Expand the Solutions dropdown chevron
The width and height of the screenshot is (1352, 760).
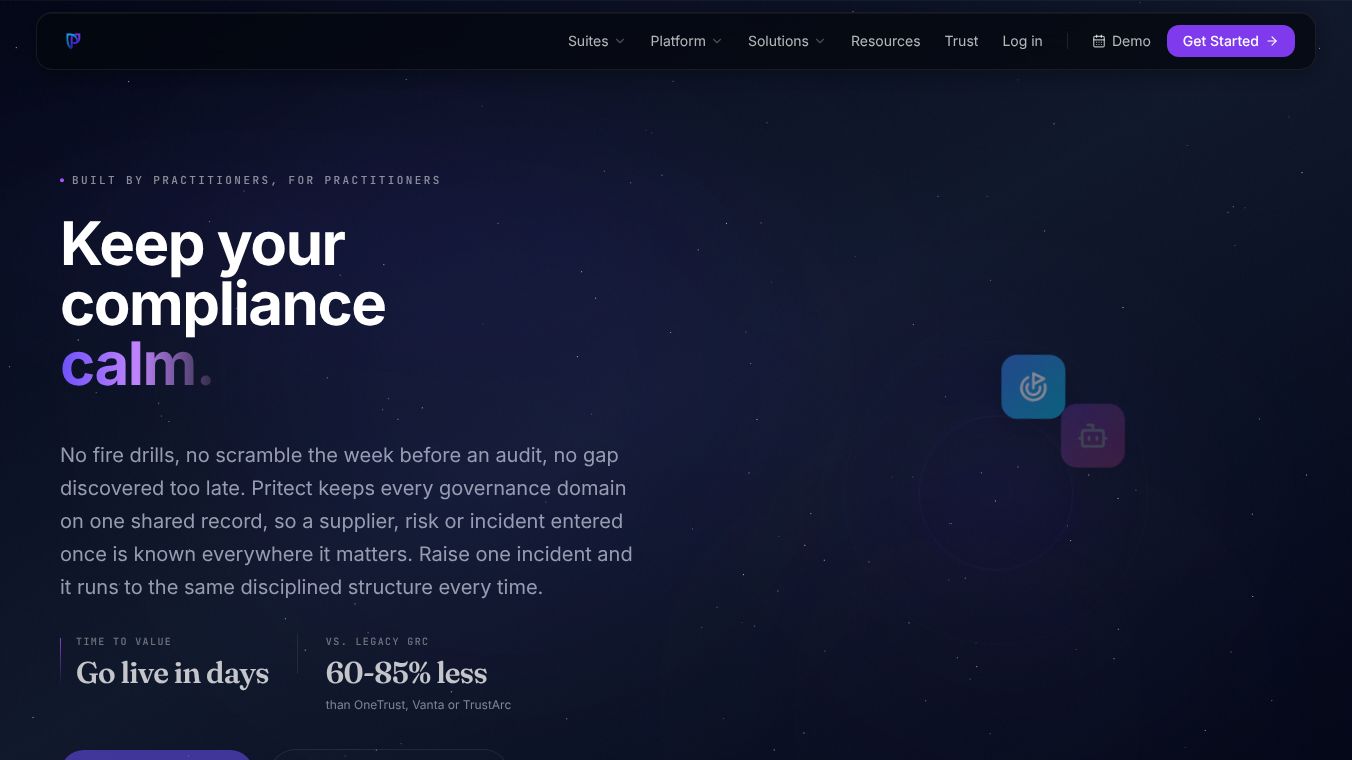(820, 41)
